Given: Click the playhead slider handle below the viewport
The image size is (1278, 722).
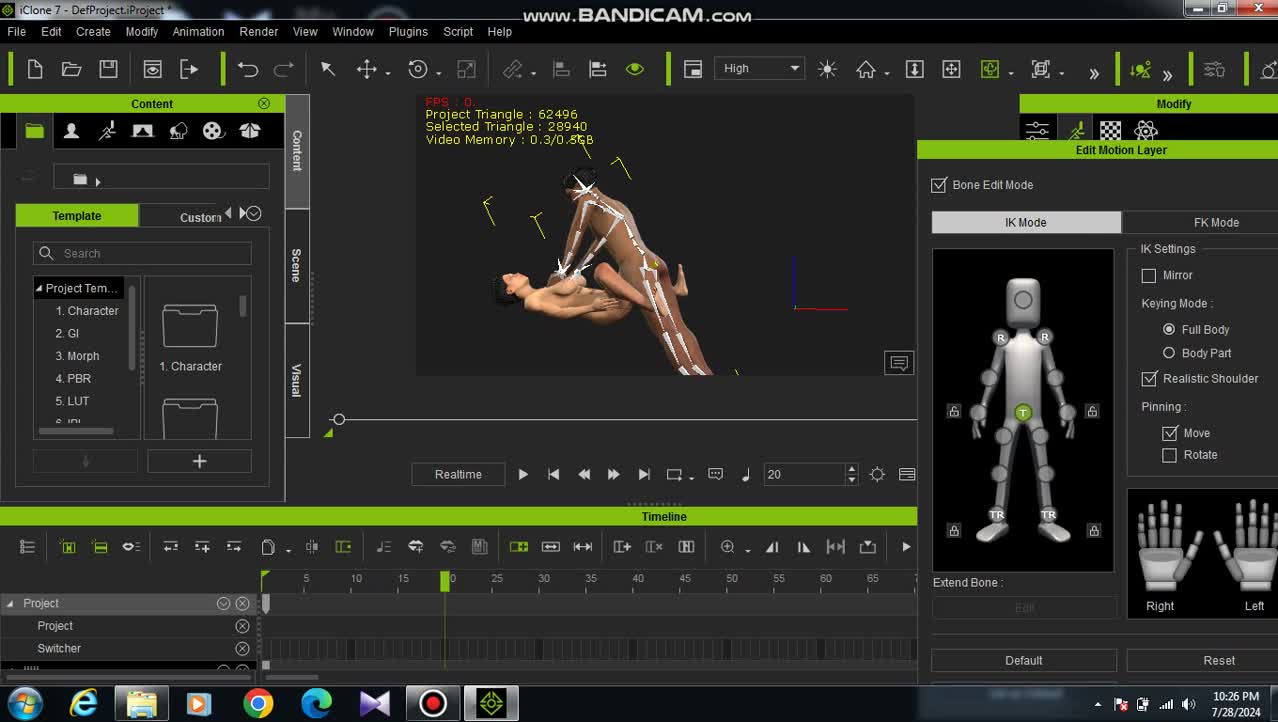Looking at the screenshot, I should (339, 420).
